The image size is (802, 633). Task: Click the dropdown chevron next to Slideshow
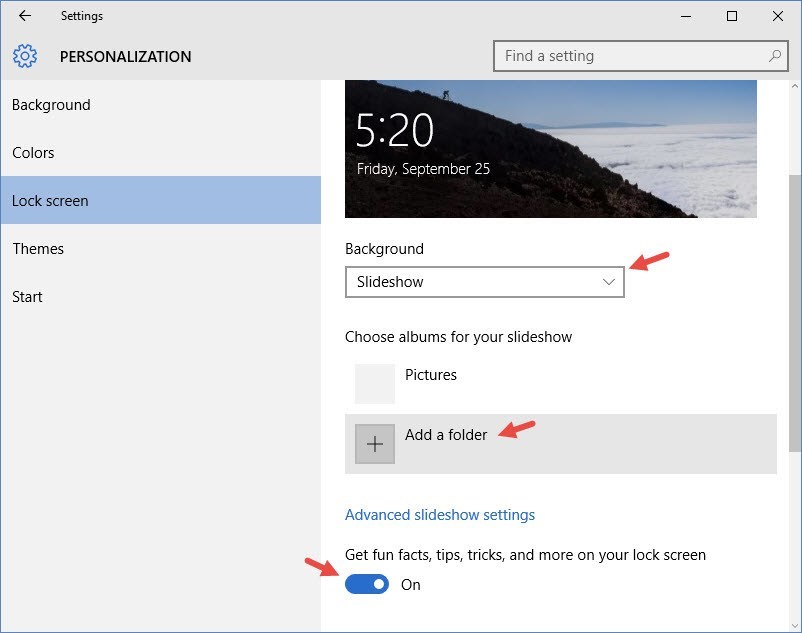609,282
